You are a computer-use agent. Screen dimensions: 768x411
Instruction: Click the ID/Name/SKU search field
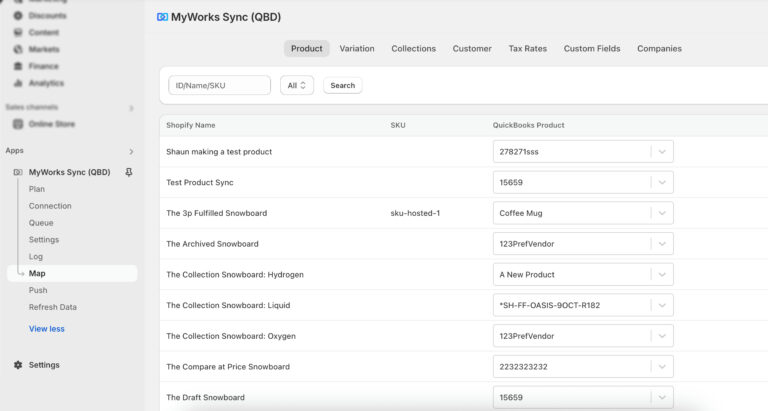(219, 85)
